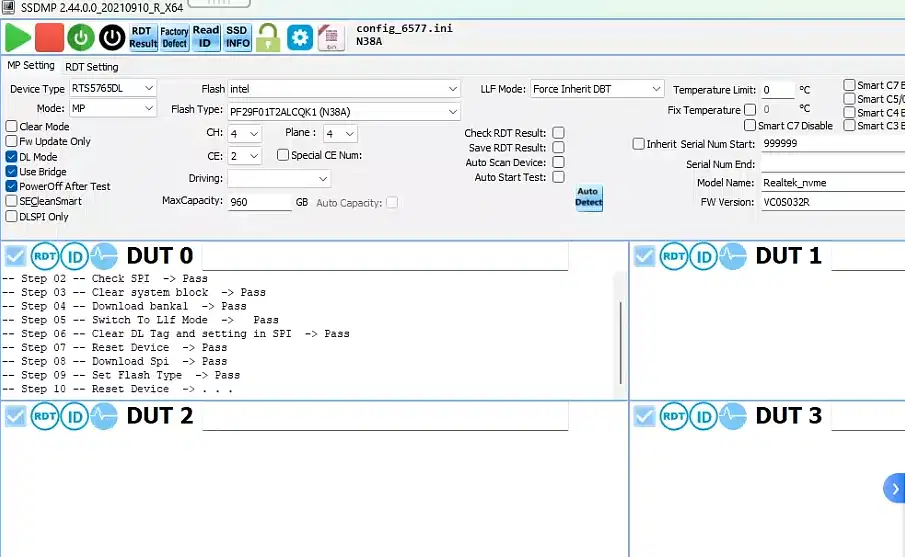Click the DUT 0 status text field
The width and height of the screenshot is (905, 557).
click(385, 257)
